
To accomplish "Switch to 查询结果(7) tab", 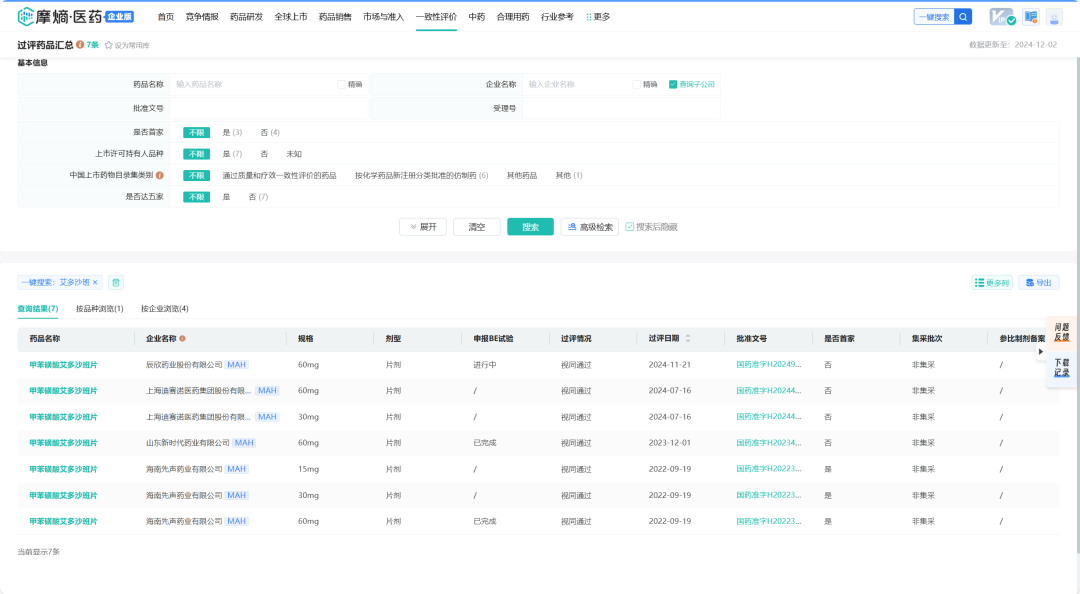I will (38, 309).
